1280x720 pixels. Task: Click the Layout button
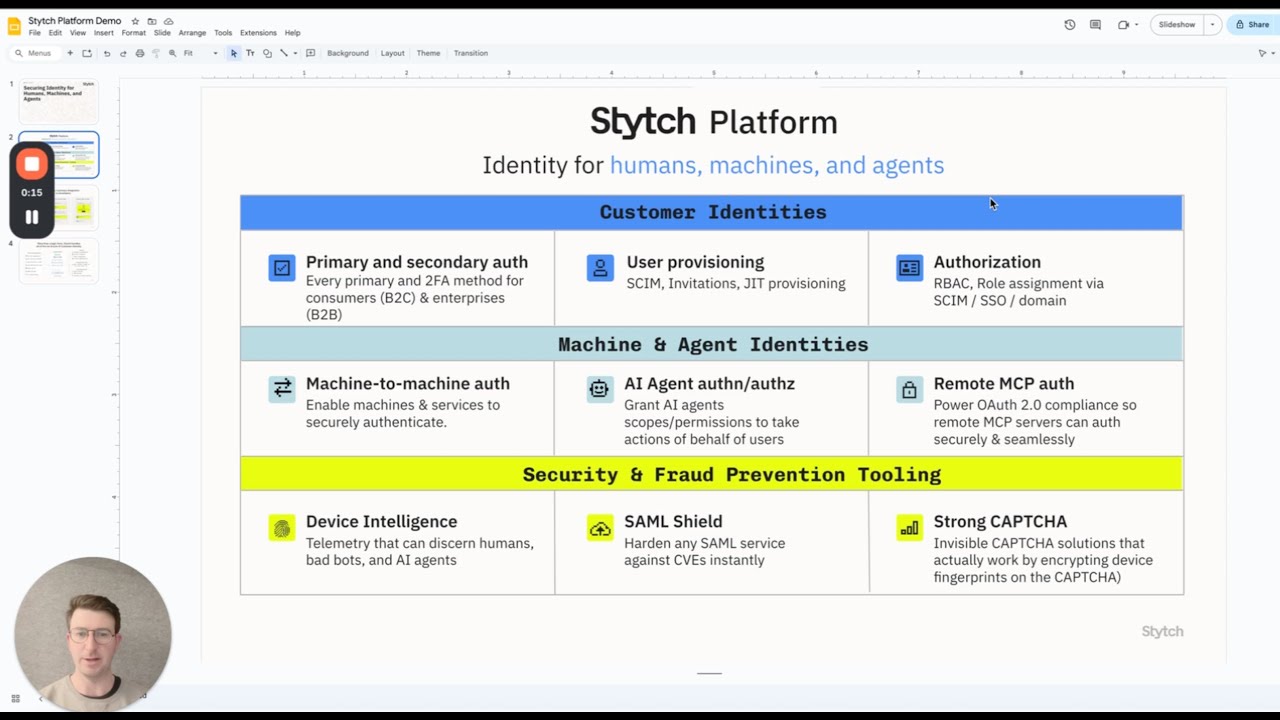[393, 53]
